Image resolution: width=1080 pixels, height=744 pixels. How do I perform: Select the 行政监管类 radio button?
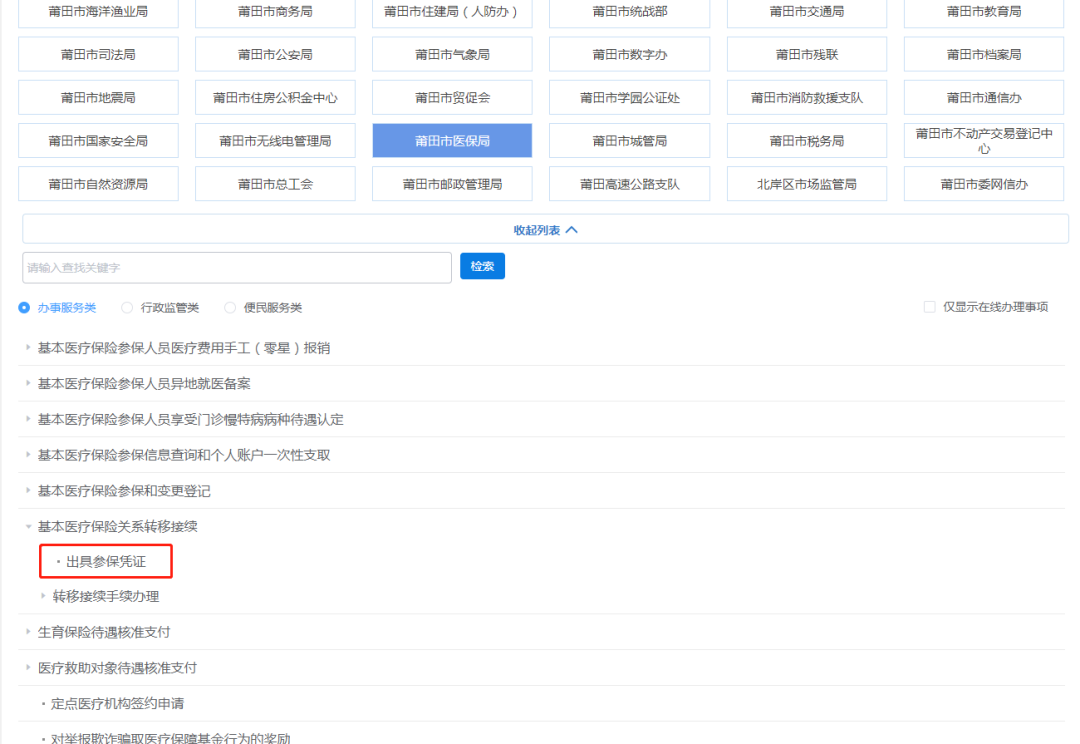127,308
